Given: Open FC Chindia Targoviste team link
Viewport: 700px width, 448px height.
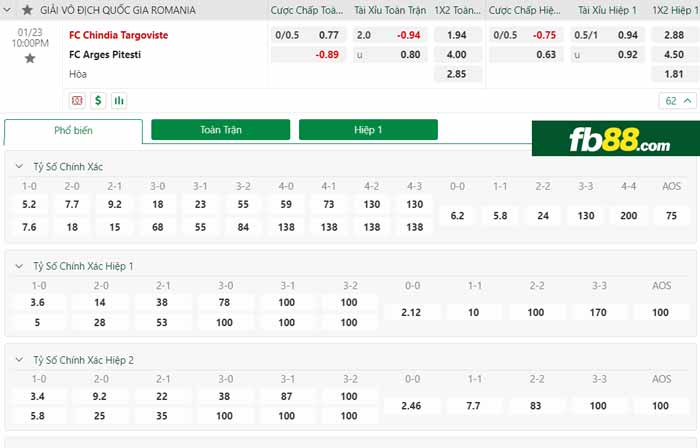Looking at the screenshot, I should 118,34.
